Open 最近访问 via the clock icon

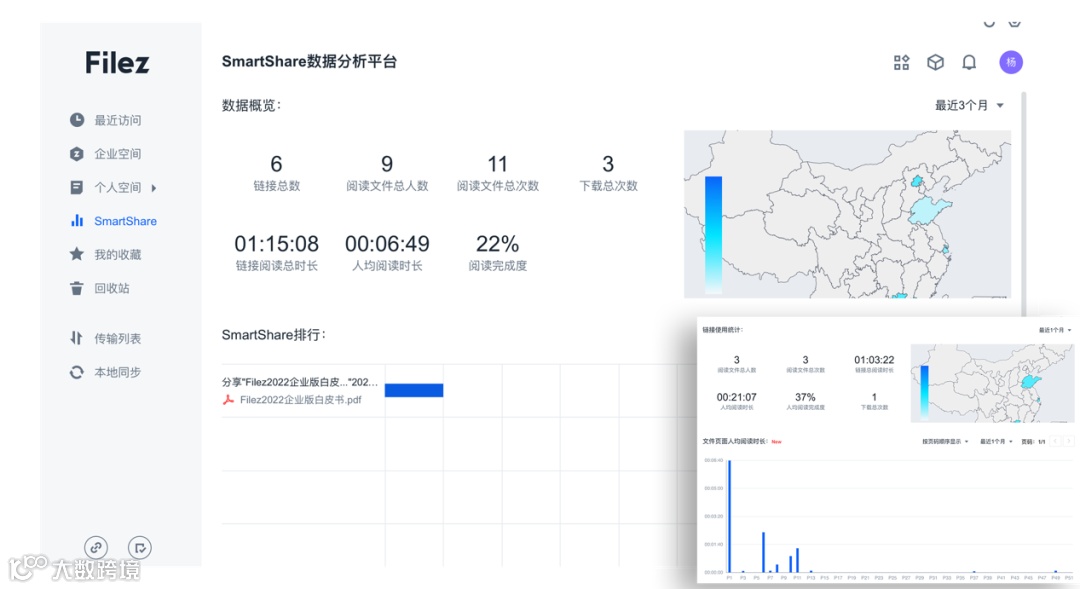point(76,120)
